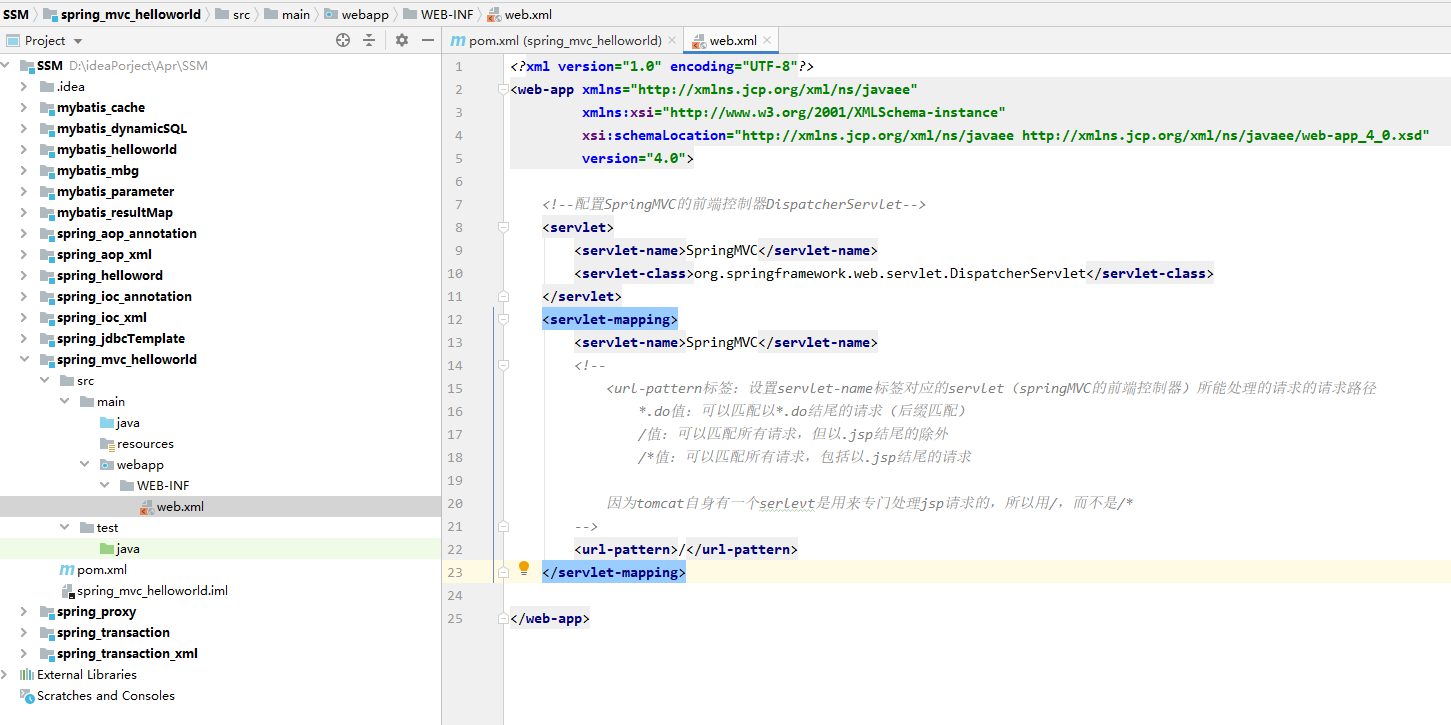Viewport: 1451px width, 725px height.
Task: Click Scratches and Consoles icon
Action: 27,696
